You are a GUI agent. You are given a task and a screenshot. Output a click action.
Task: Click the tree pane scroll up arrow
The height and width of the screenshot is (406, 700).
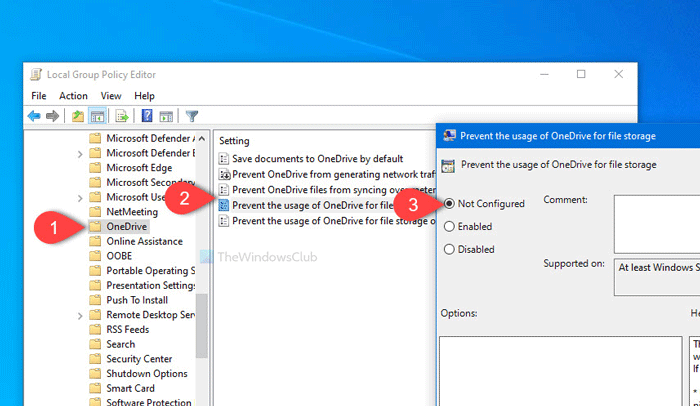202,138
